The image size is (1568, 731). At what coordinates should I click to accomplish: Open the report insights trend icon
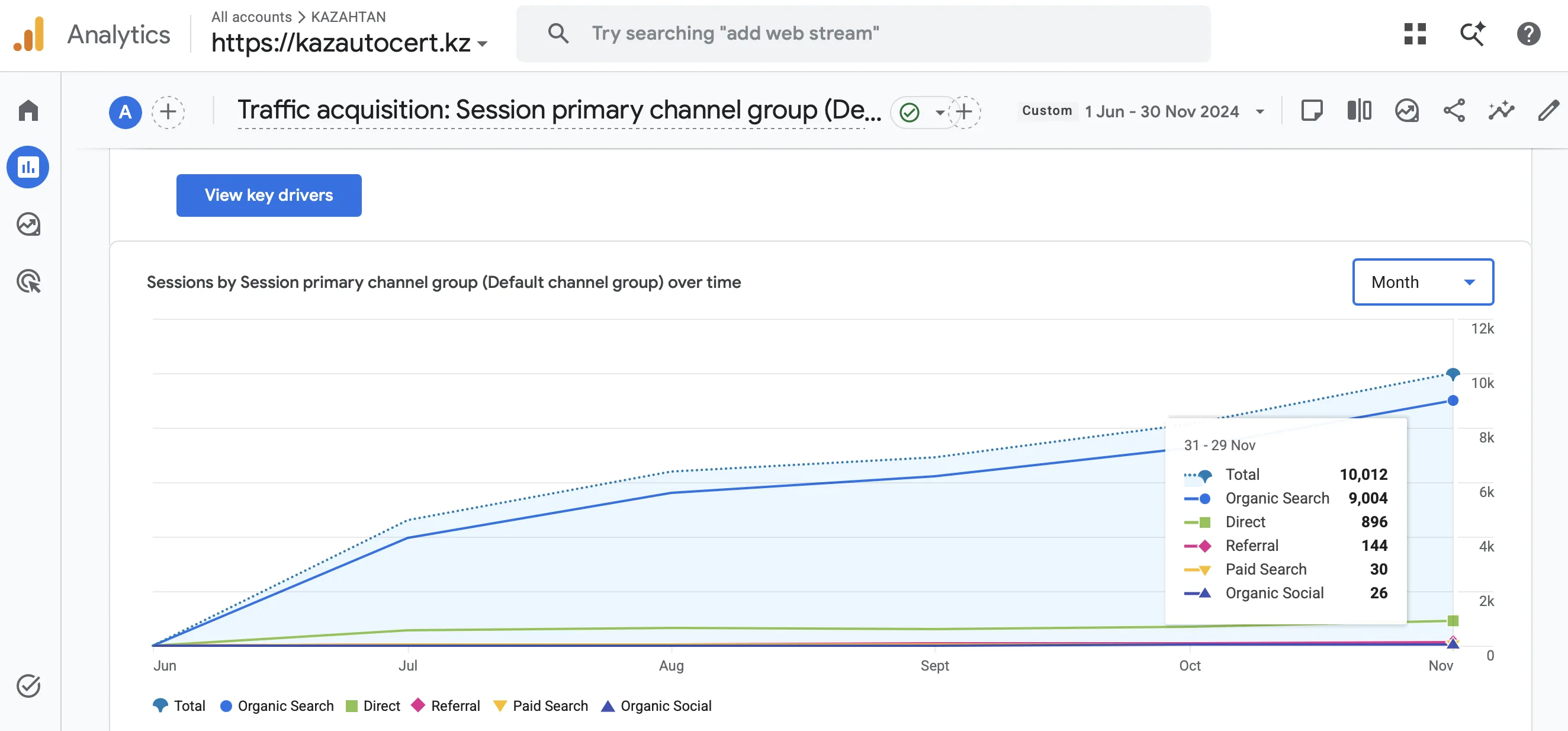click(1407, 111)
